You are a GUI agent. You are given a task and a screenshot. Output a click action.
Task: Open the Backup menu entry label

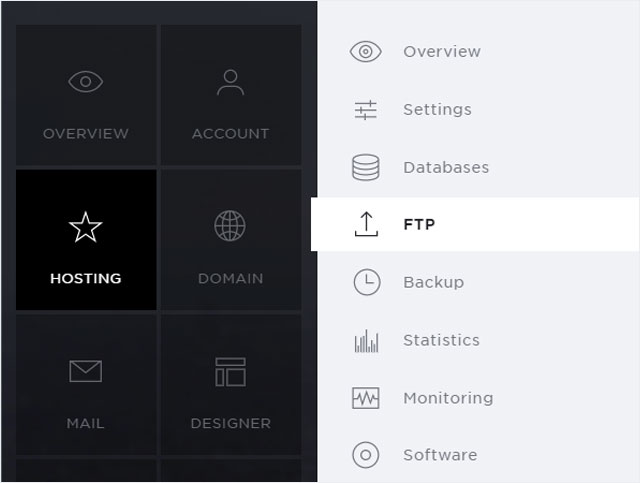[x=433, y=282]
